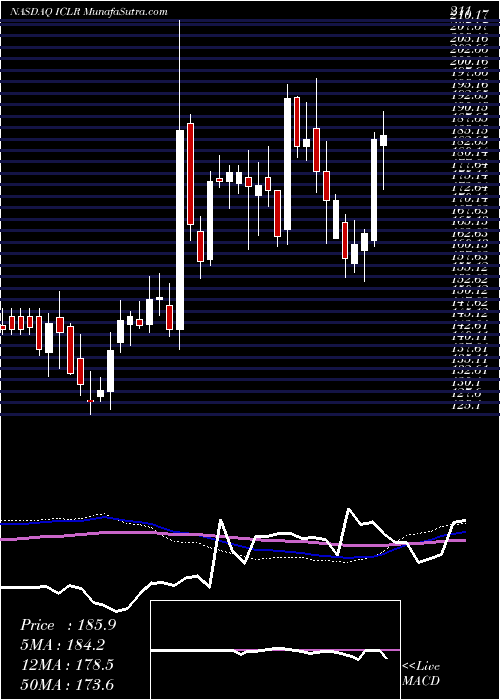The width and height of the screenshot is (500, 700).
Task: Click the 190.15 price axis label
Action: (467, 109)
